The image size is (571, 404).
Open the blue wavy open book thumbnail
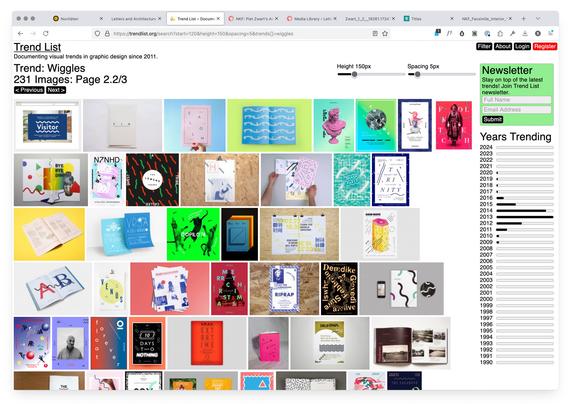(x=269, y=125)
